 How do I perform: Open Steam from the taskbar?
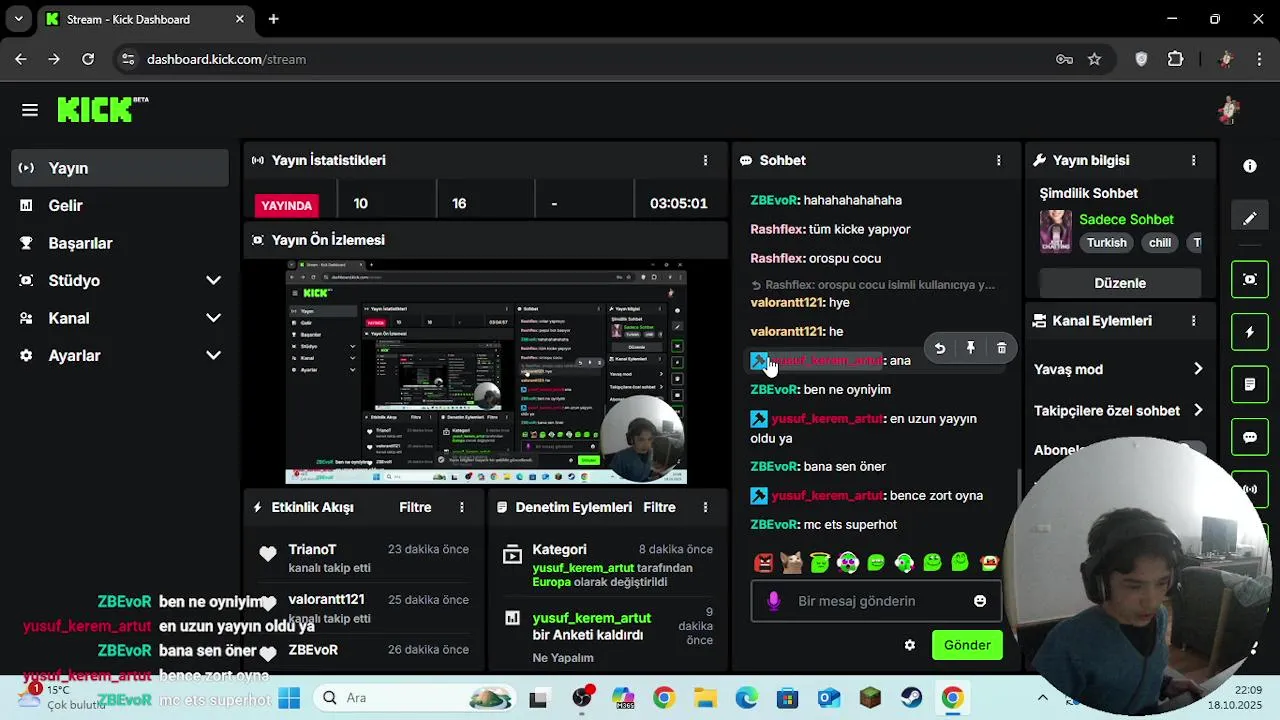click(x=911, y=698)
